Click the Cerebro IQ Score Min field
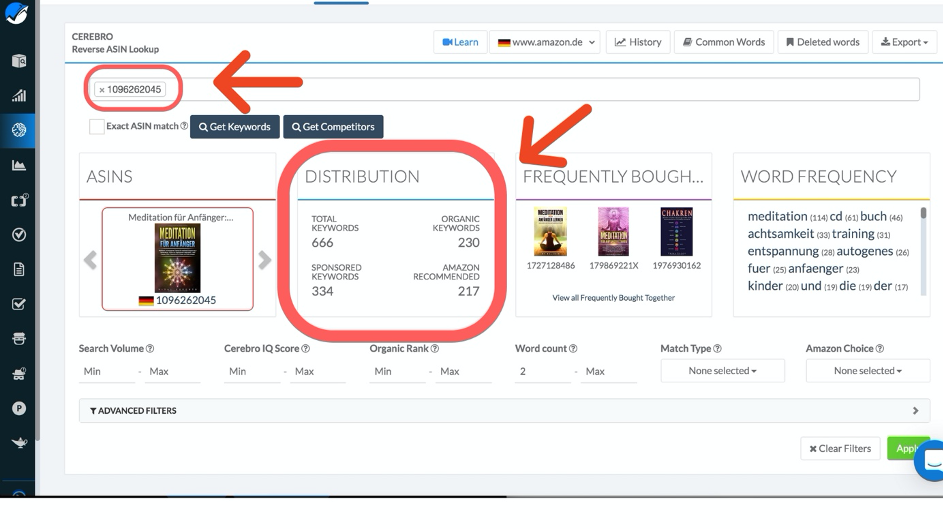 (x=253, y=372)
